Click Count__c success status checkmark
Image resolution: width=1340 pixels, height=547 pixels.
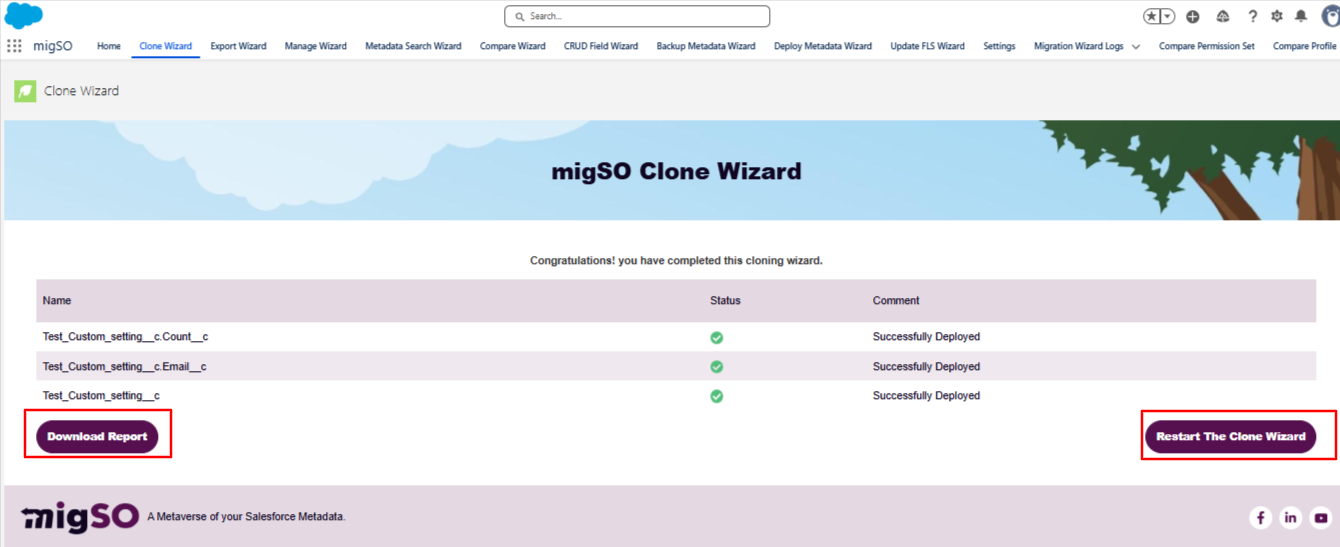coord(716,337)
